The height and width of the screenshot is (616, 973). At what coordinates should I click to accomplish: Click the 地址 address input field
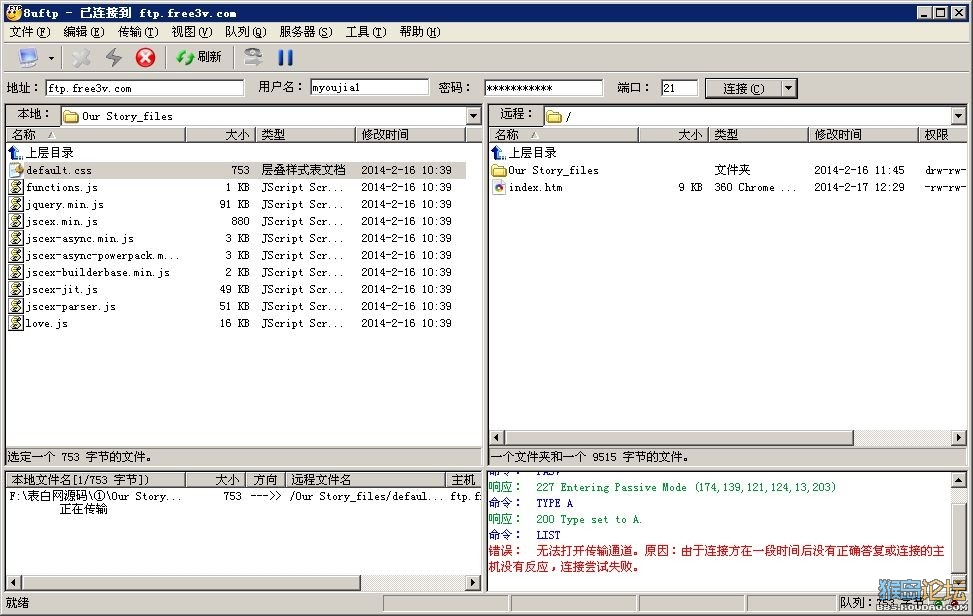(145, 88)
